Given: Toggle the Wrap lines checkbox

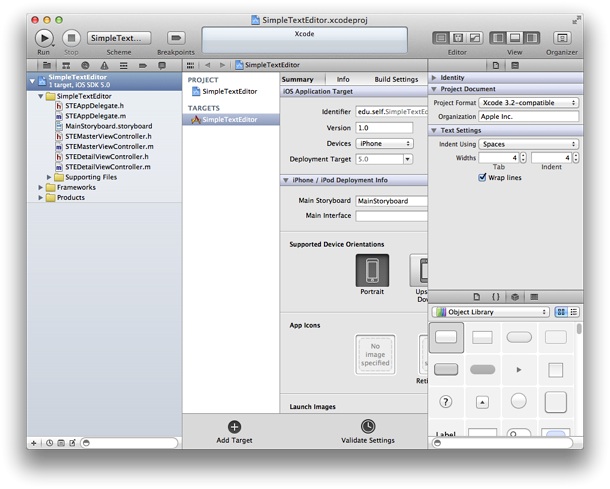Looking at the screenshot, I should click(484, 177).
